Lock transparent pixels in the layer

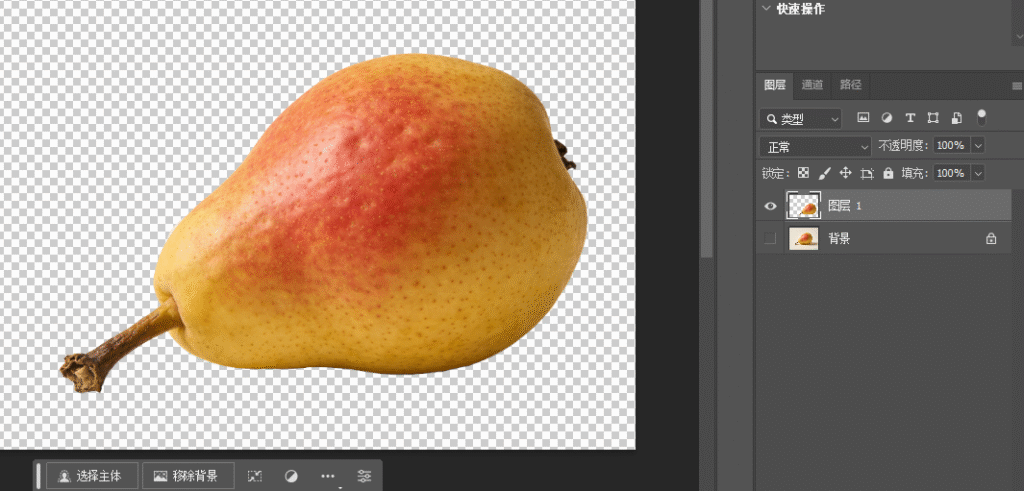click(803, 173)
